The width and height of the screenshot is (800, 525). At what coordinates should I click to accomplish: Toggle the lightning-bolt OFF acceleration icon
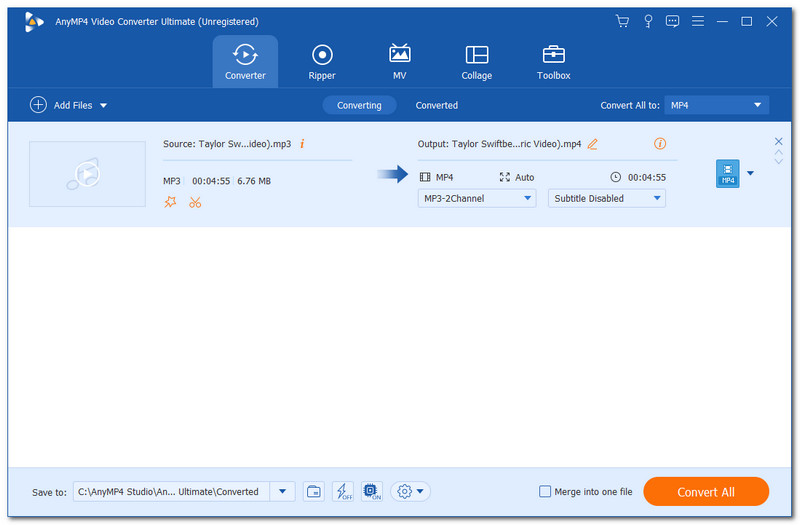tap(343, 492)
